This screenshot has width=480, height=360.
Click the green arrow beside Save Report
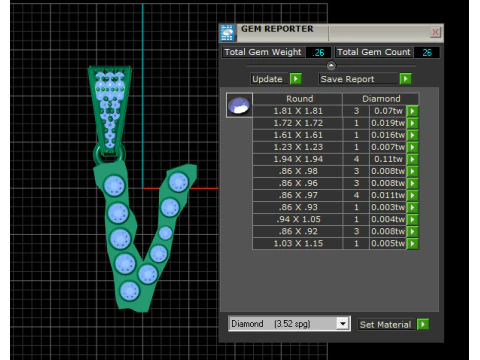[405, 79]
